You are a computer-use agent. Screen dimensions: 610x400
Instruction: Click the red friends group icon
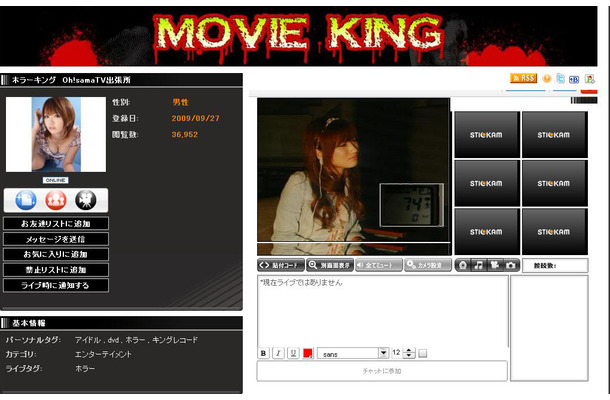[56, 200]
